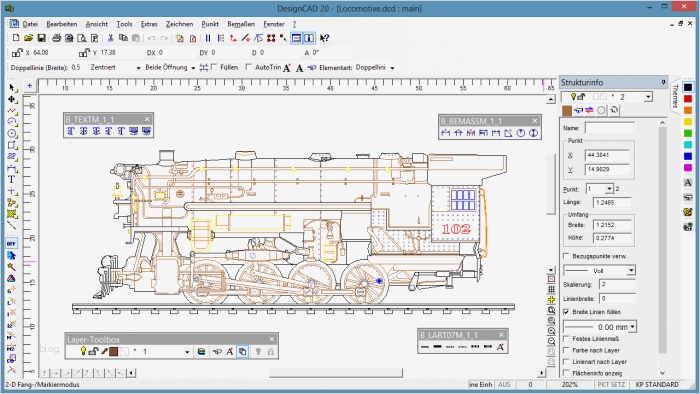700x394 pixels.
Task: Select the red color swatch
Action: pos(688,99)
